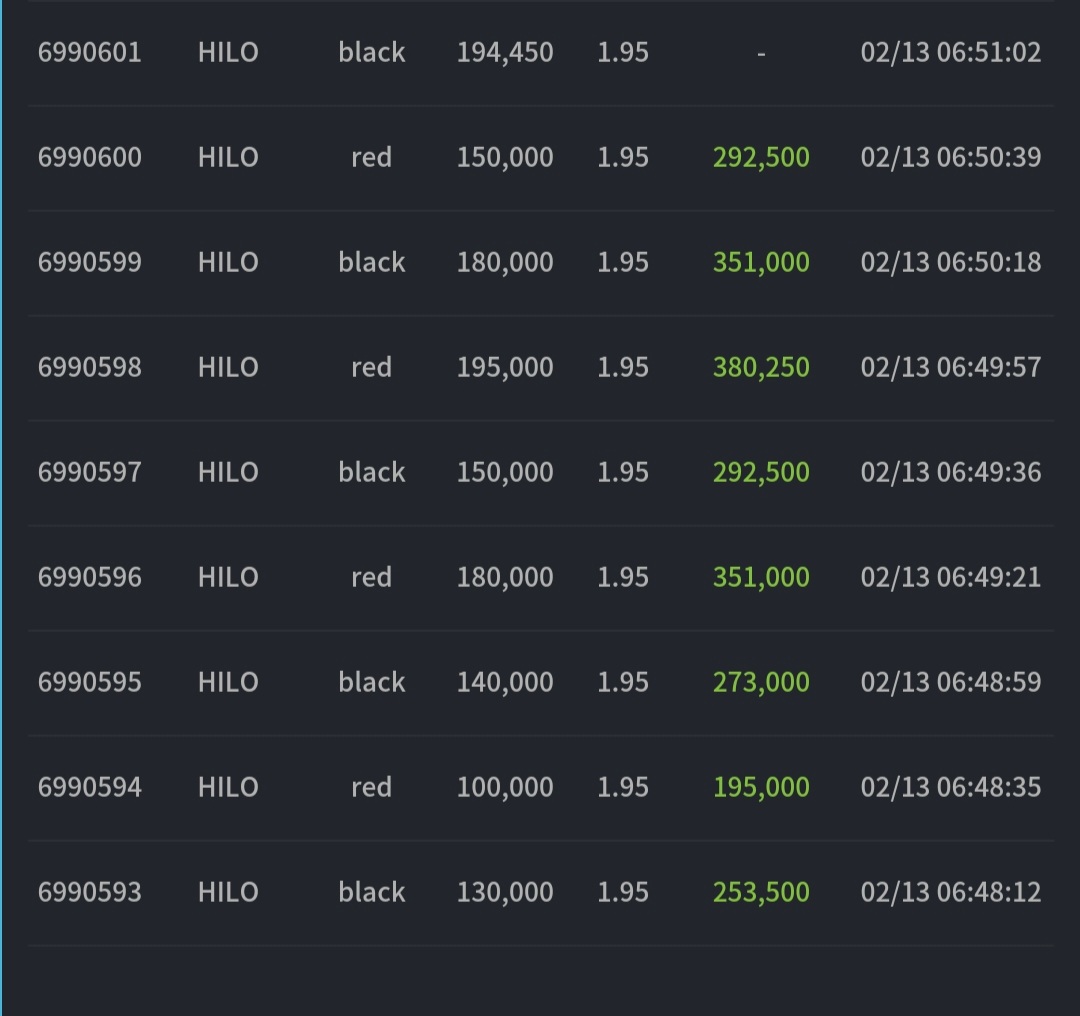Open bet row 6990600
The width and height of the screenshot is (1080, 1016).
[541, 158]
